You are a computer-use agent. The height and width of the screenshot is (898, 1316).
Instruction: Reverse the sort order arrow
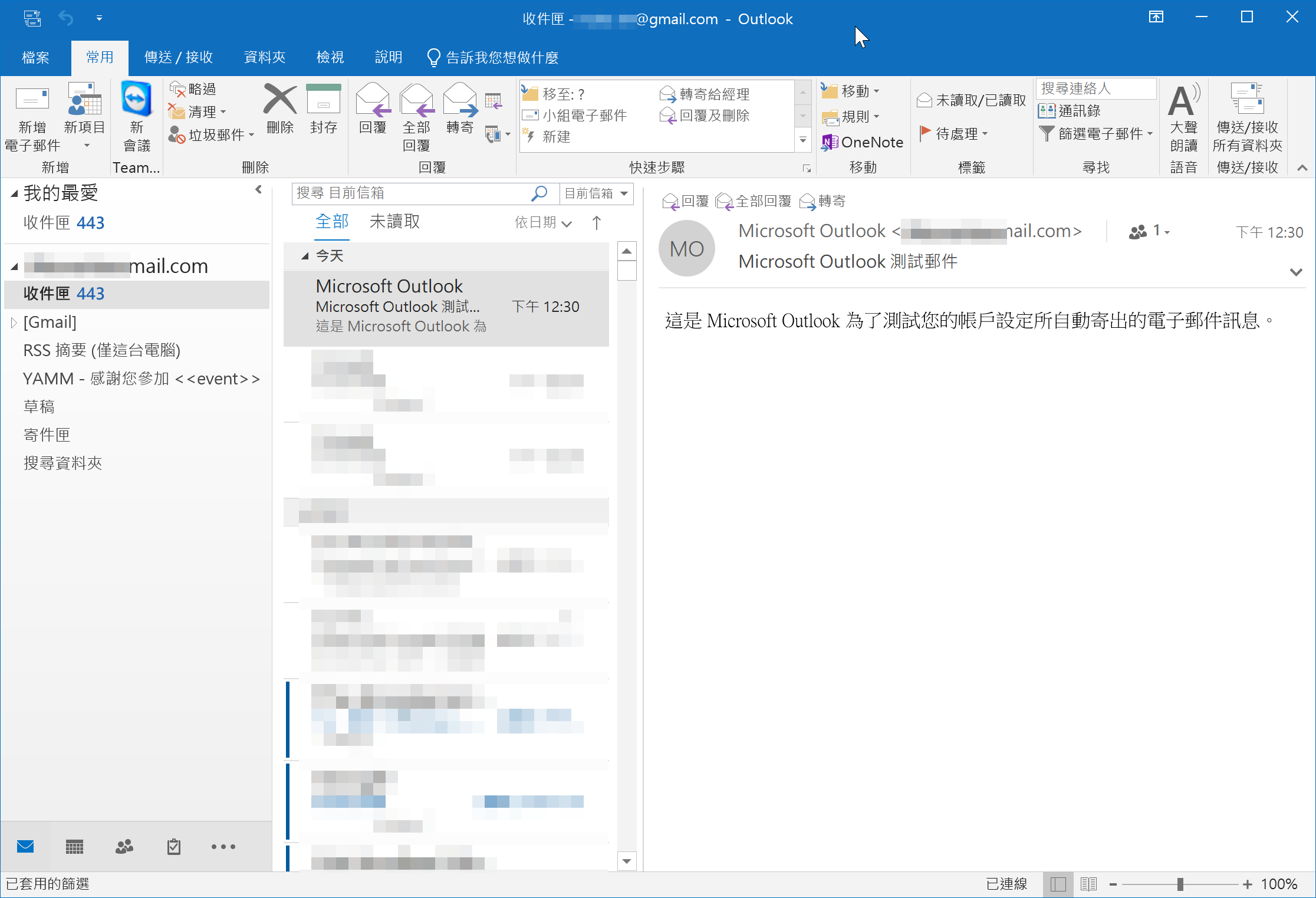pyautogui.click(x=597, y=222)
